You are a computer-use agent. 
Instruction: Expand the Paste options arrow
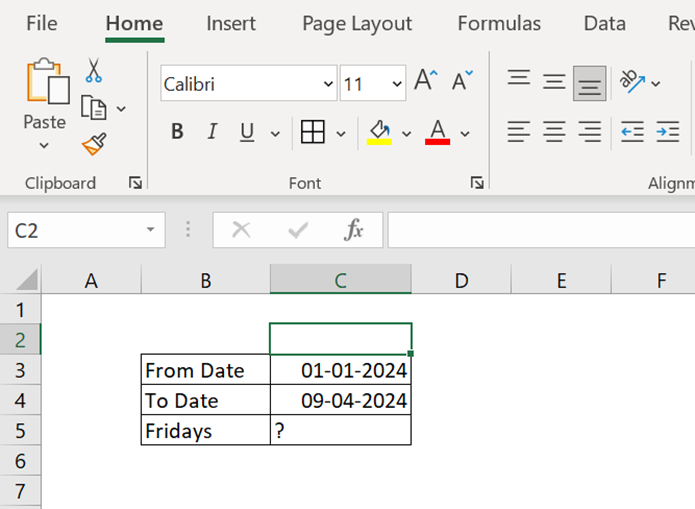[43, 145]
